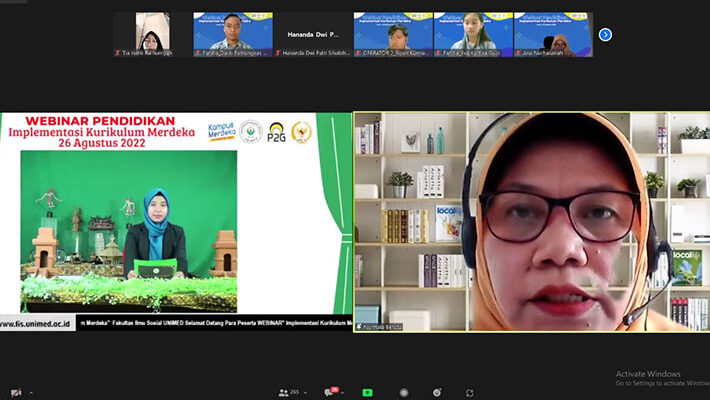Select Fadila Dwie Perlungkas video thumbnail
The height and width of the screenshot is (400, 710).
point(232,34)
